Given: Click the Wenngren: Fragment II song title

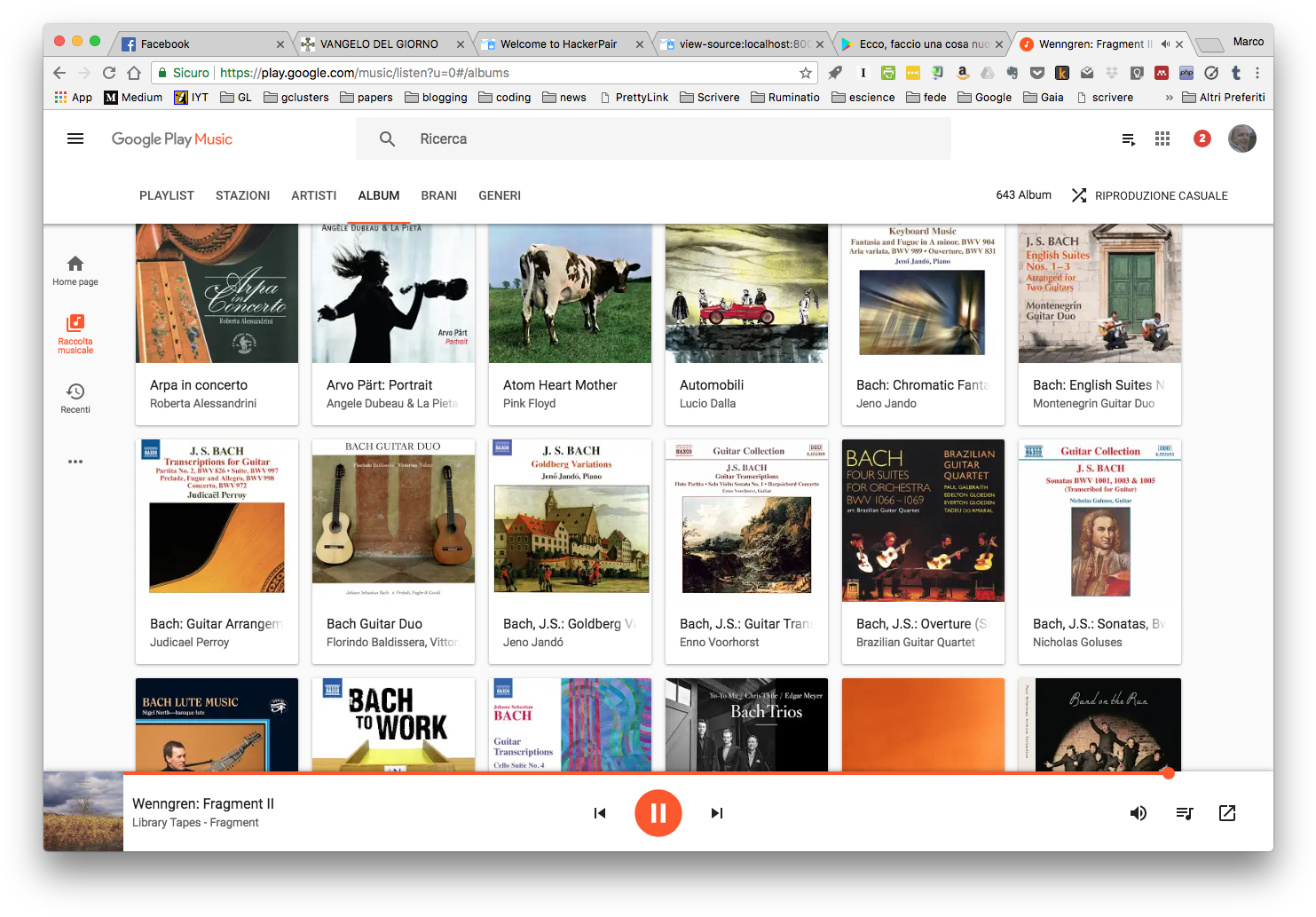Looking at the screenshot, I should coord(203,803).
